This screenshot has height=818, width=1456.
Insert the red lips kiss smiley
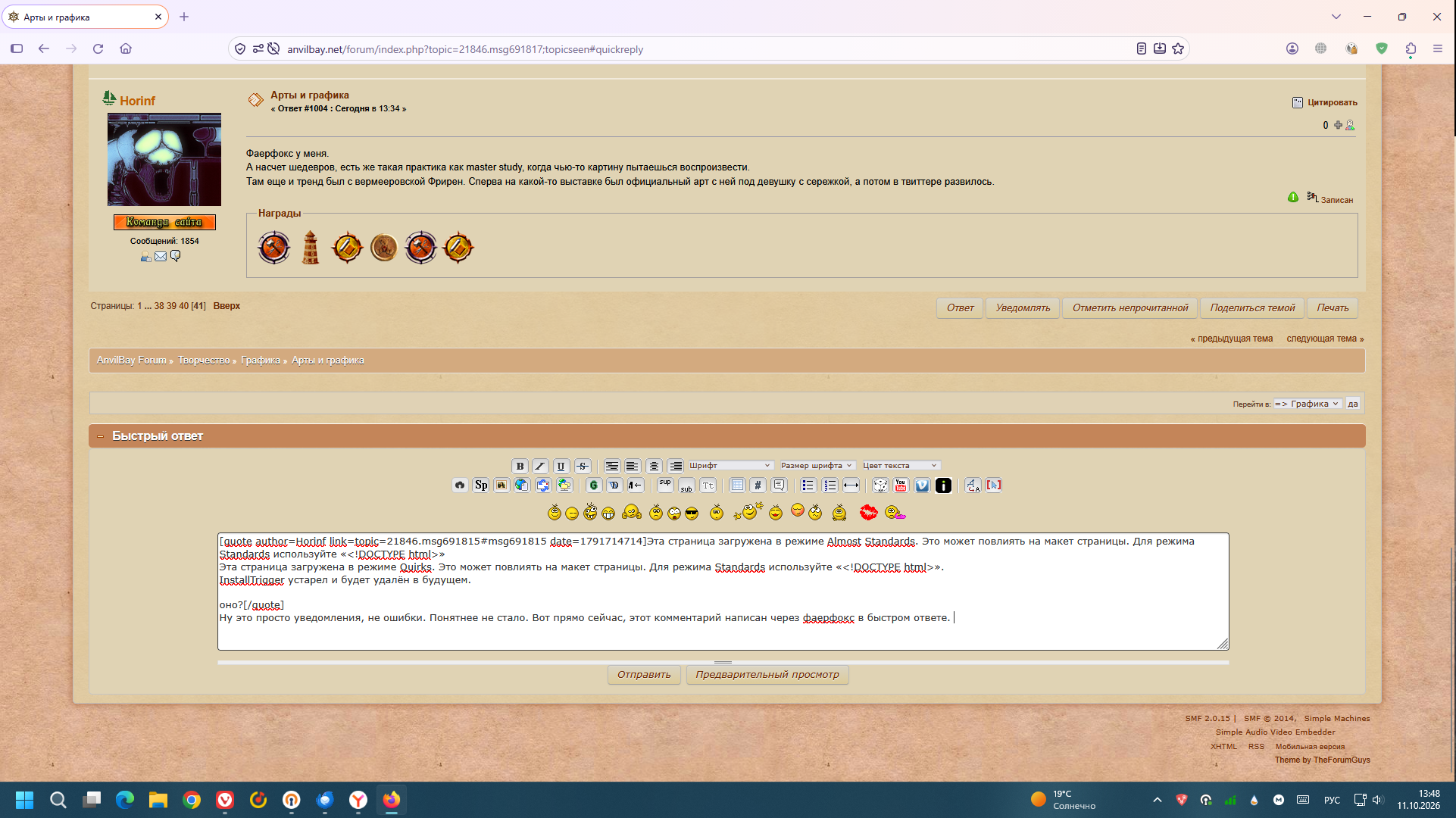868,513
